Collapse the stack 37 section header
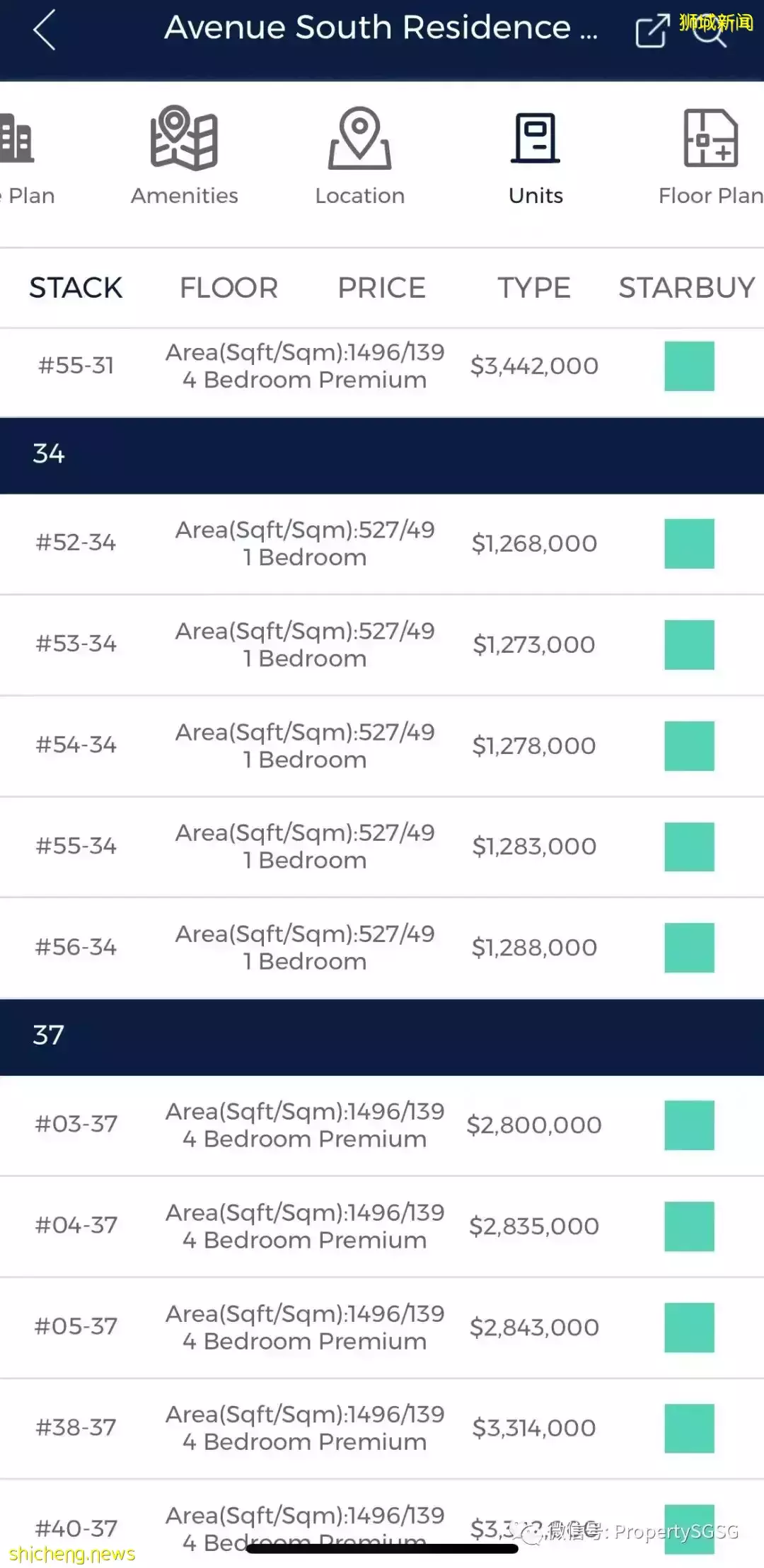 [382, 1036]
